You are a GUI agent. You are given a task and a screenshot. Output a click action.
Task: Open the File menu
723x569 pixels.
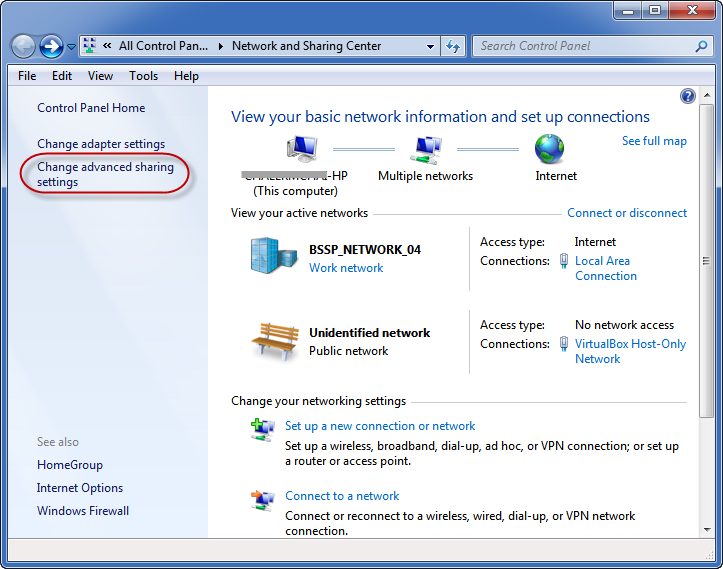coord(27,76)
